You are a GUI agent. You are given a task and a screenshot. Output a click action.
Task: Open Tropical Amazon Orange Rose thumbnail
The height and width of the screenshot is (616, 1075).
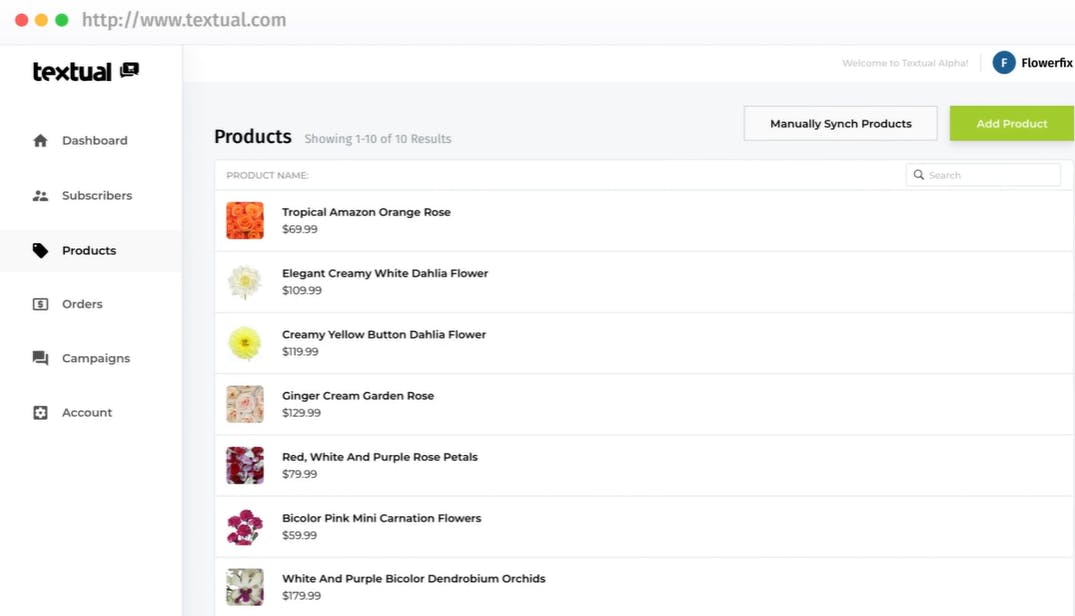(245, 221)
